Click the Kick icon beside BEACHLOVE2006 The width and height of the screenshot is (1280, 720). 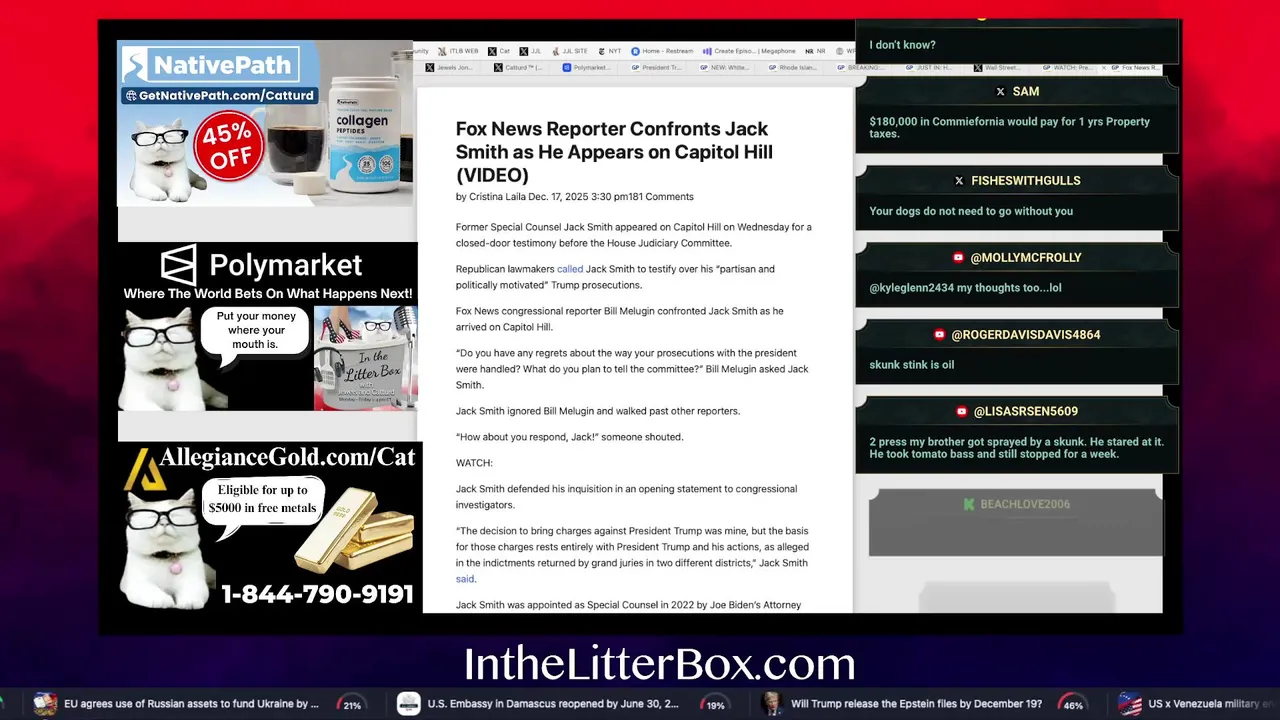click(x=968, y=504)
